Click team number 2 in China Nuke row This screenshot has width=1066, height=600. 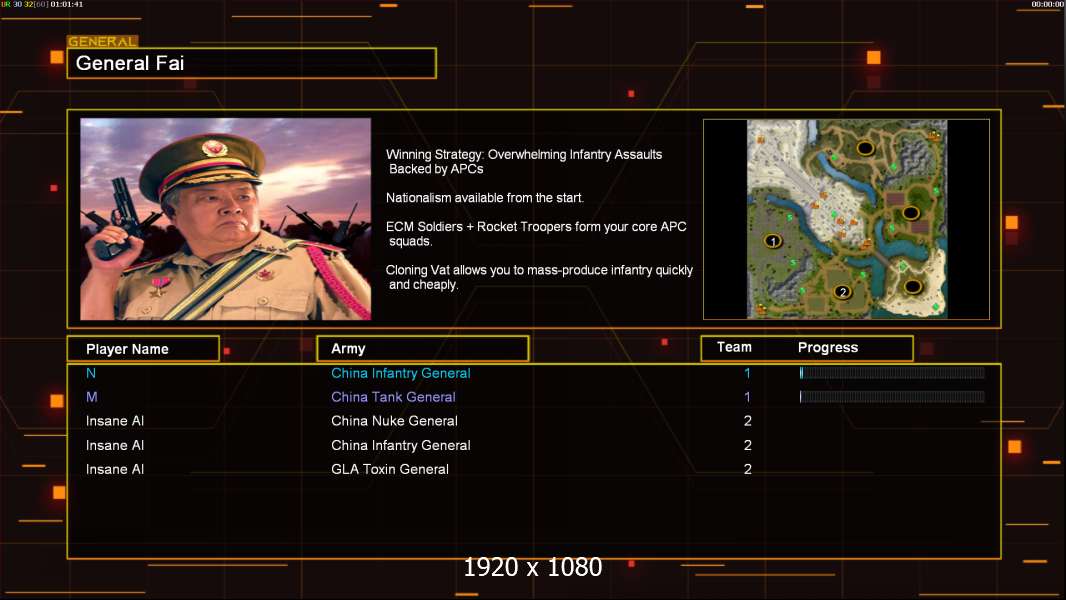(748, 421)
